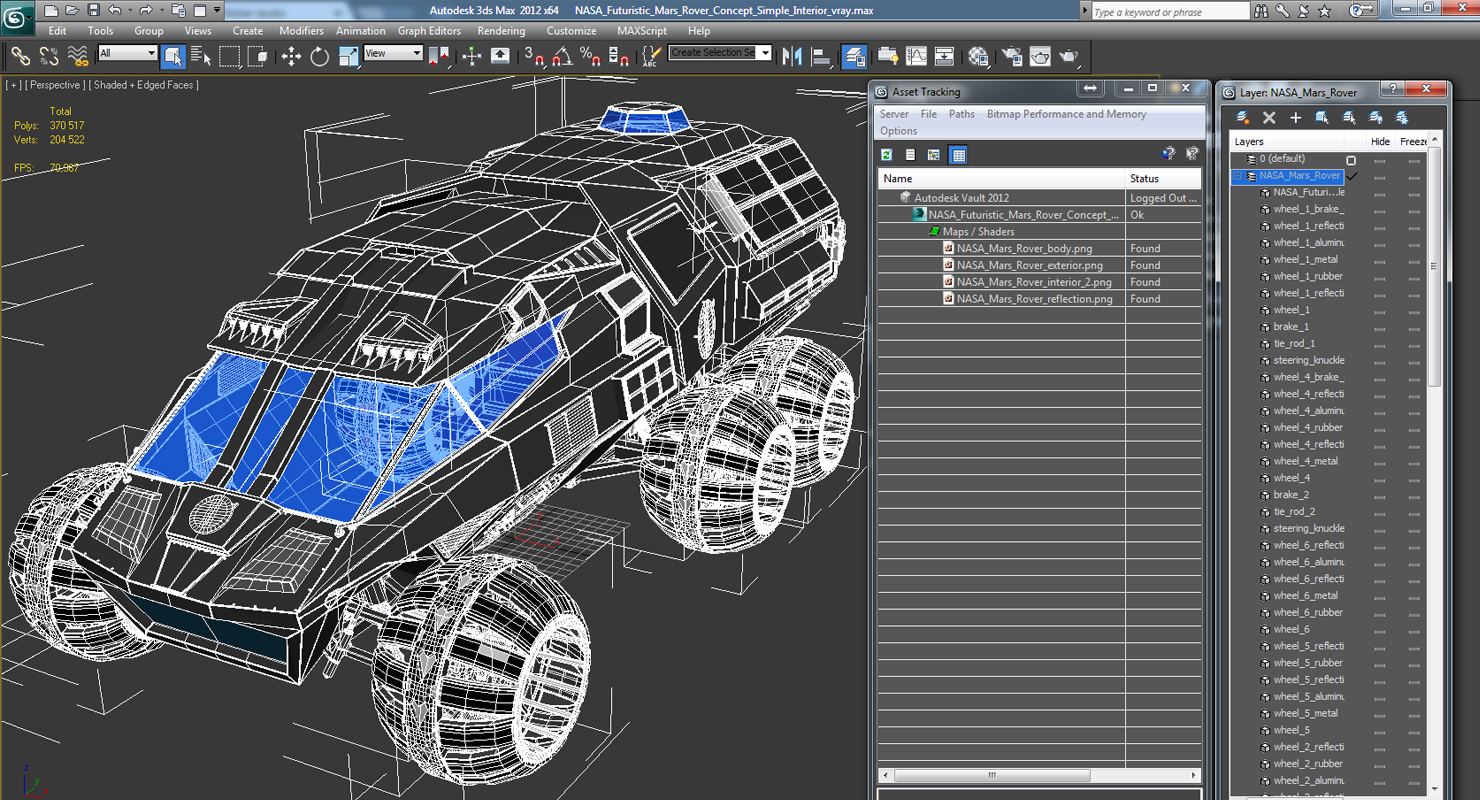Click the Hide column header in Layer panel
The width and height of the screenshot is (1480, 800).
[1380, 142]
